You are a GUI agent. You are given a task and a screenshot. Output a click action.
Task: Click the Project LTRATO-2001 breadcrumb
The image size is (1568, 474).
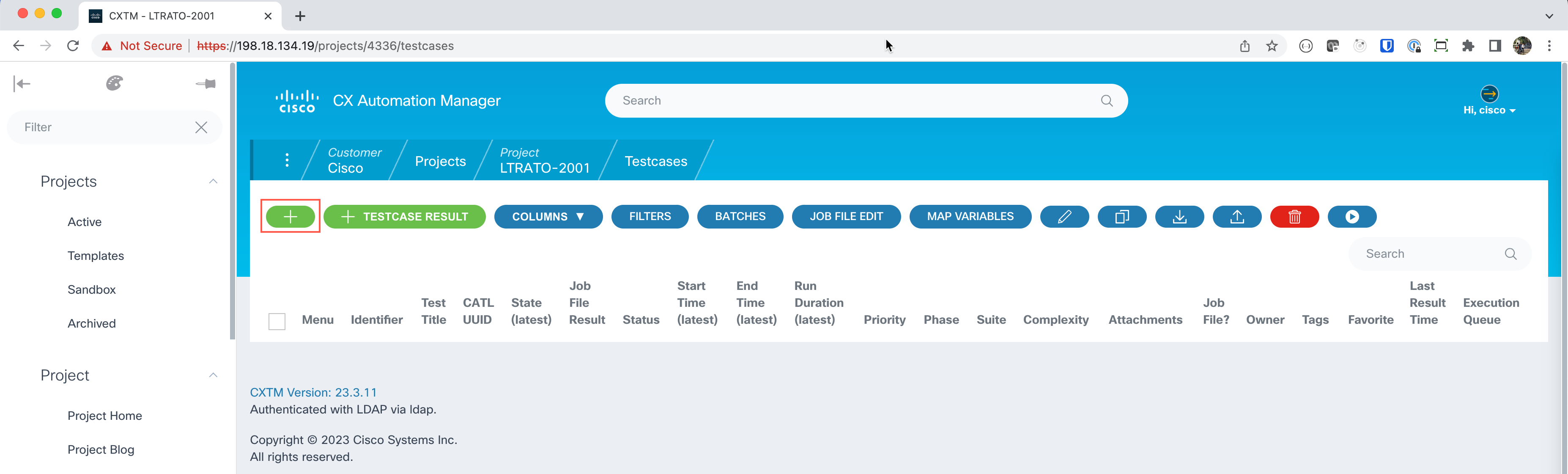(x=545, y=160)
